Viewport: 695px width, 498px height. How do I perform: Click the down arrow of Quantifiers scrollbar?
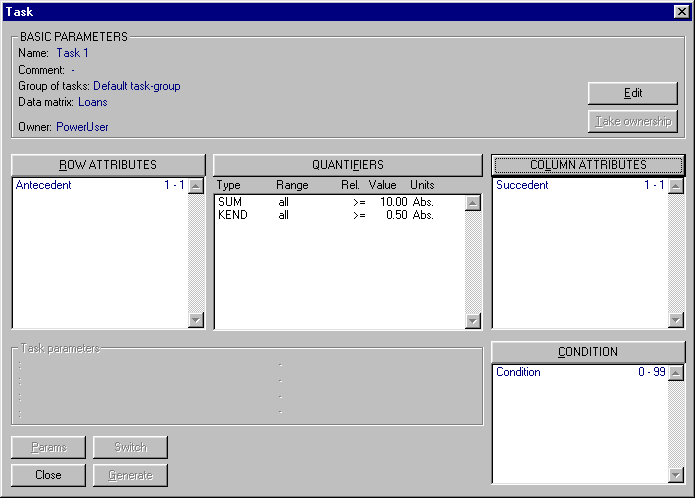(473, 320)
